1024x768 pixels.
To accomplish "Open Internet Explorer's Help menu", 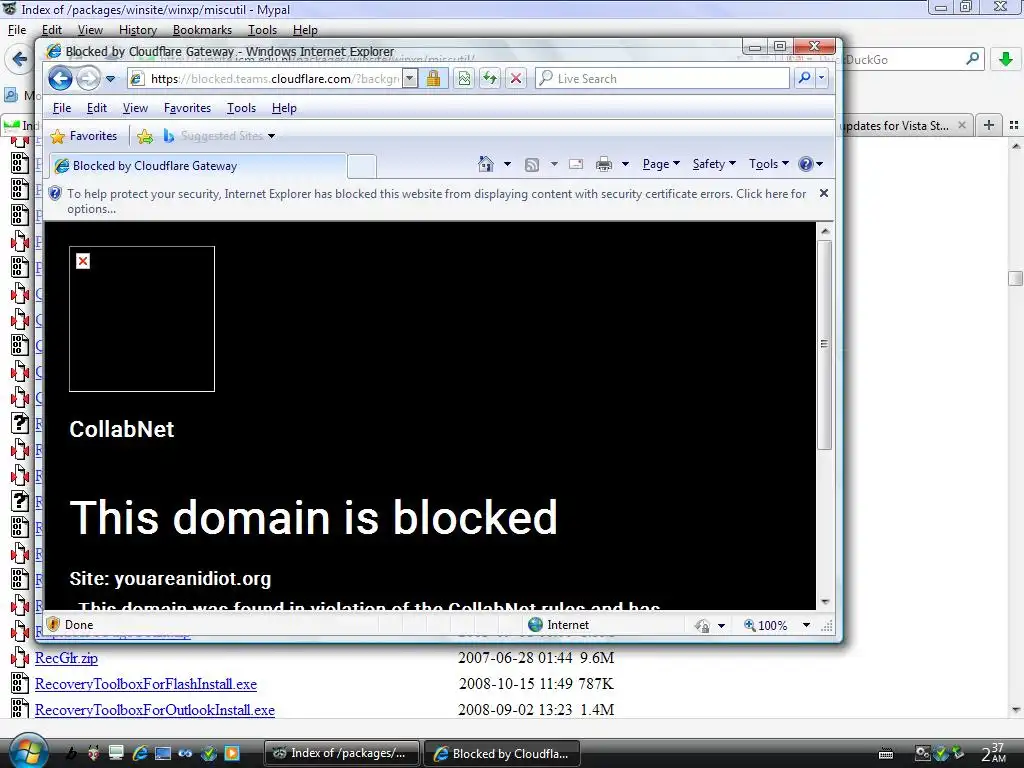I will 284,108.
